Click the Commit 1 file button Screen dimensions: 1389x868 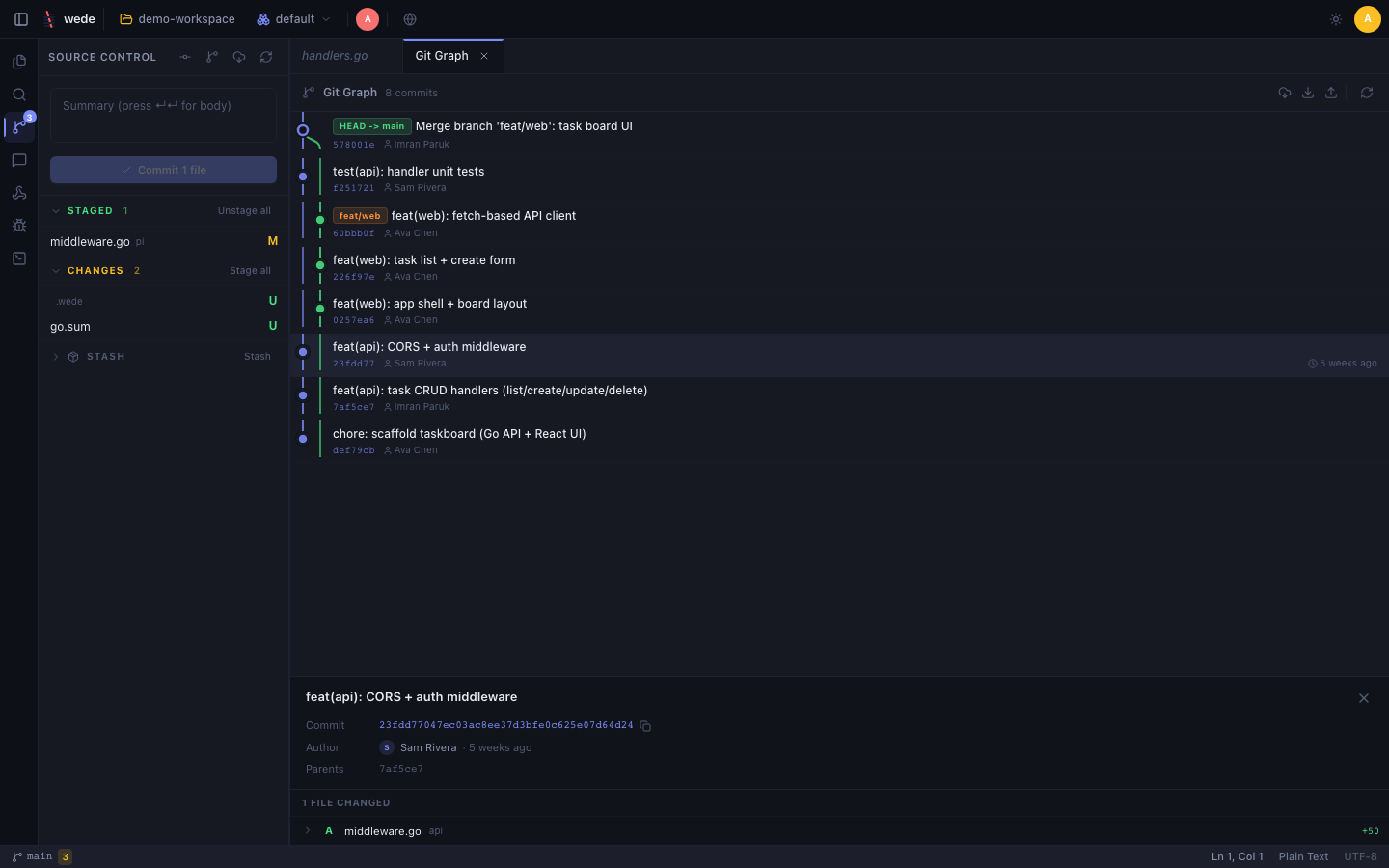pos(163,170)
